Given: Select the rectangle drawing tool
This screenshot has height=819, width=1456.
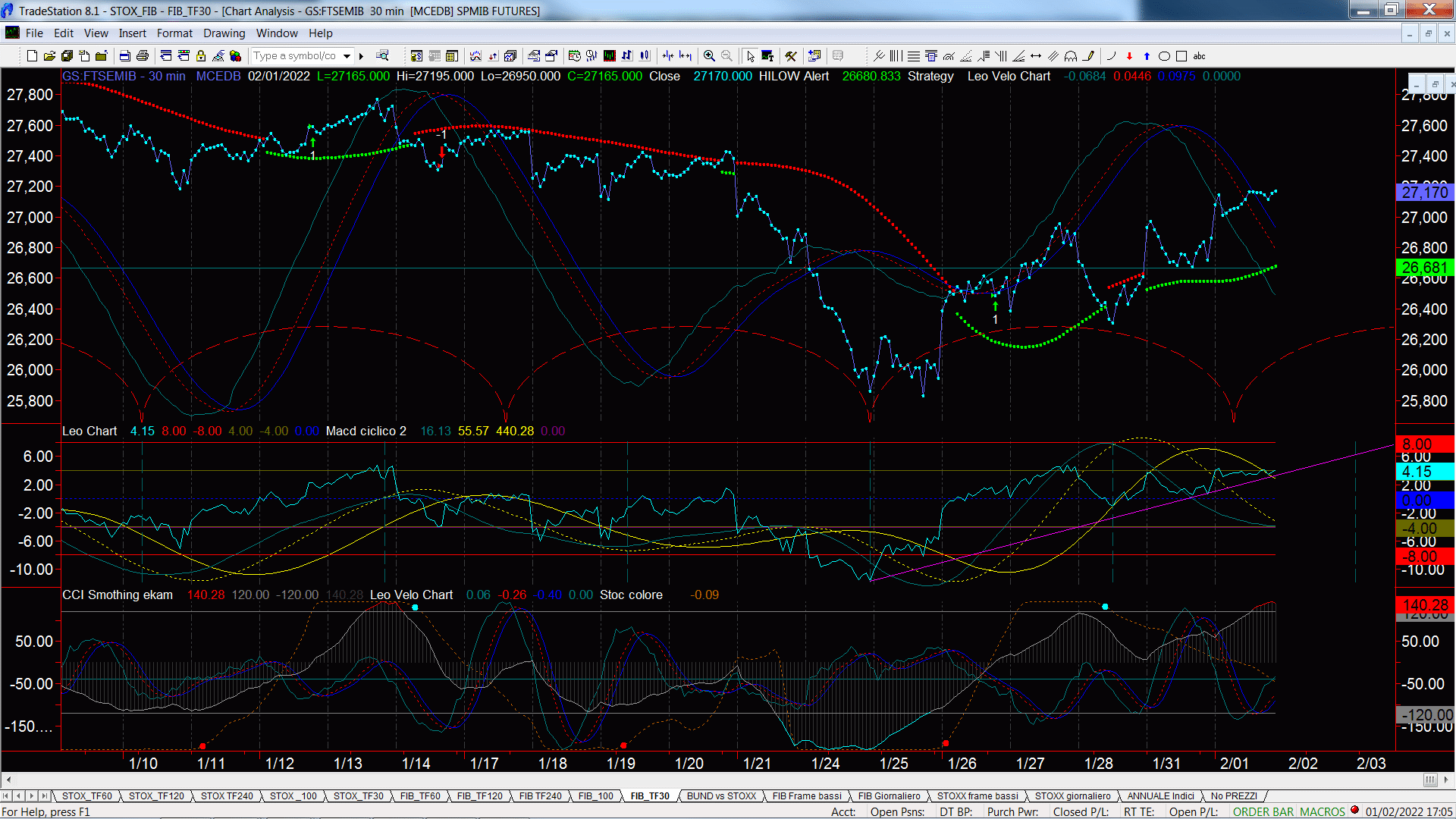Looking at the screenshot, I should coord(1181,56).
